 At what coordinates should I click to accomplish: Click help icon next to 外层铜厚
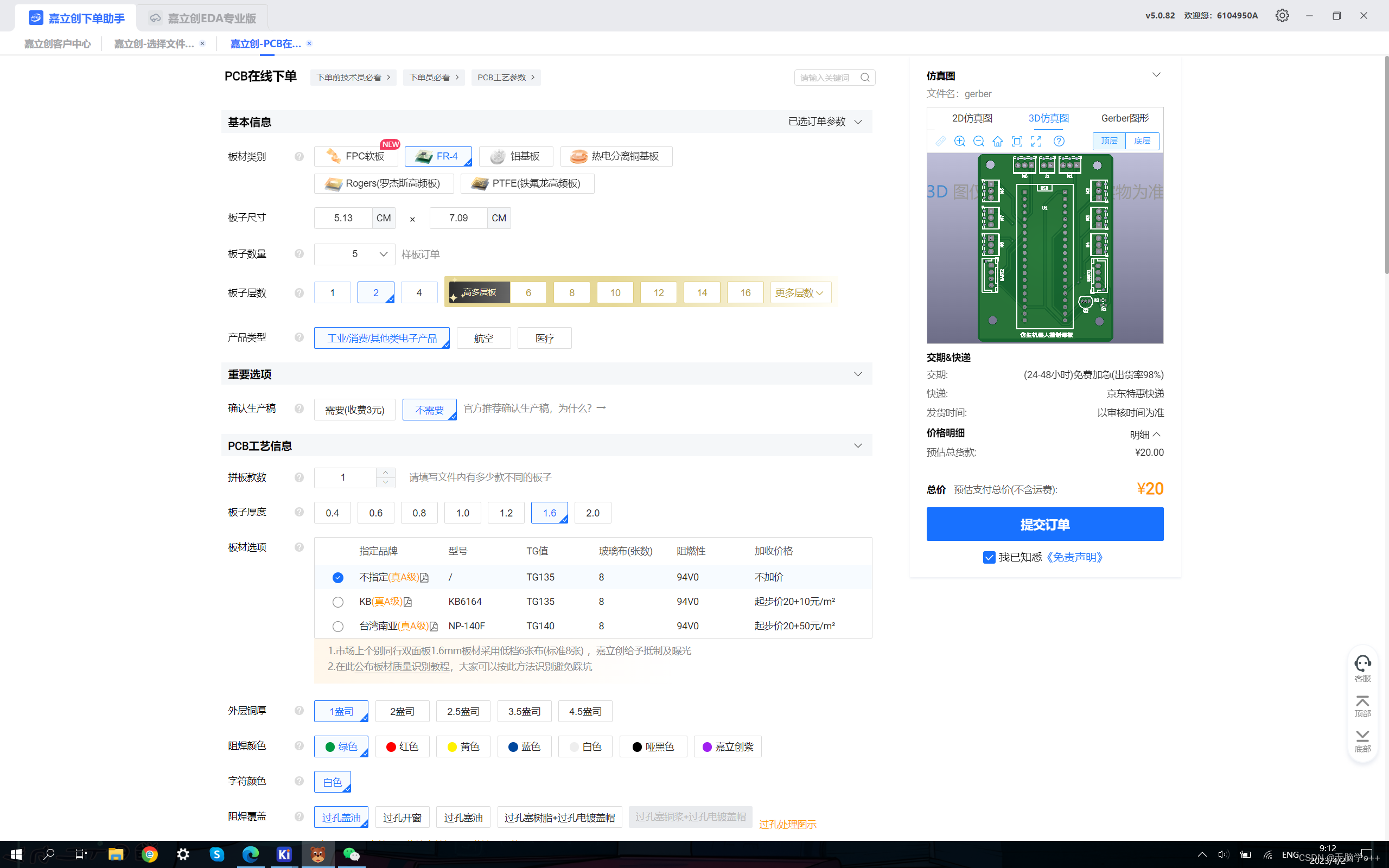299,711
